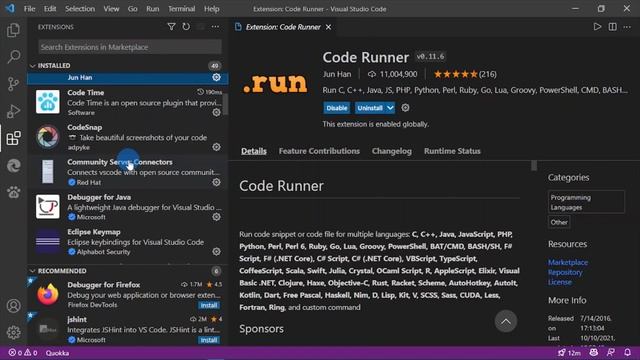Click the Other category tag
Screen dimensions: 640x360
coord(559,222)
